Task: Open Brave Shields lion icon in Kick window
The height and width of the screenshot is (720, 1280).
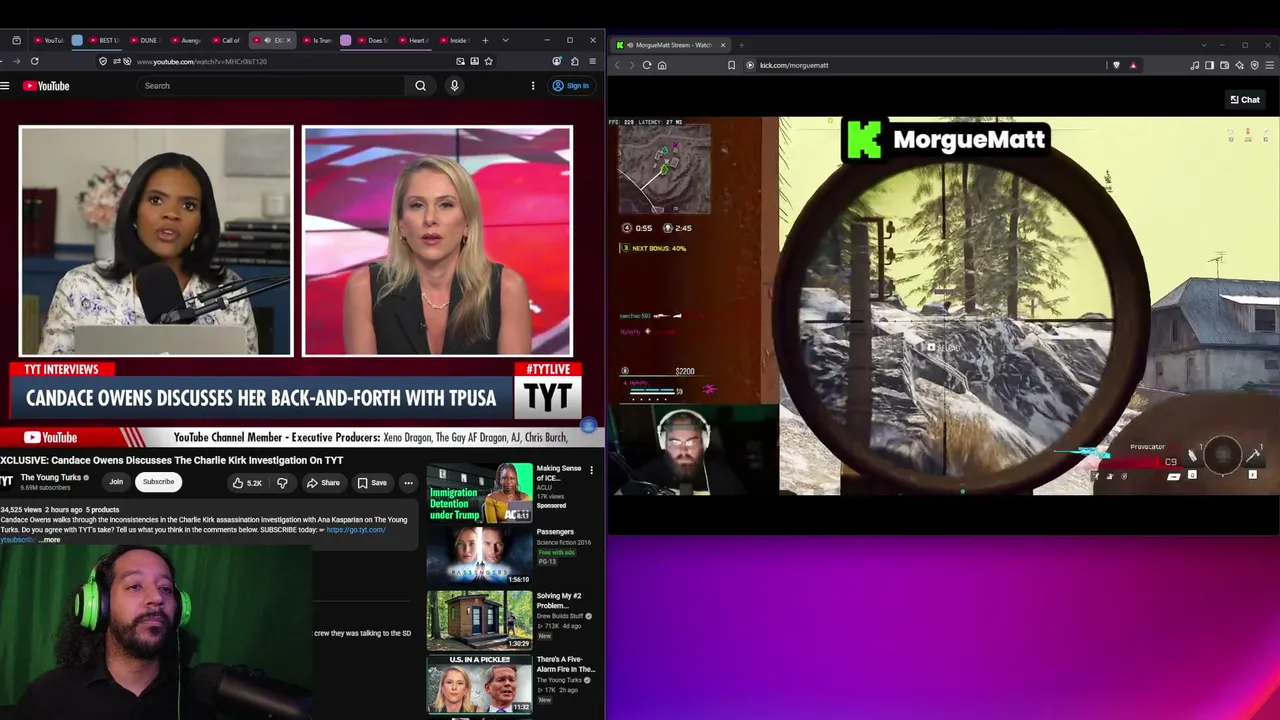Action: tap(1116, 65)
